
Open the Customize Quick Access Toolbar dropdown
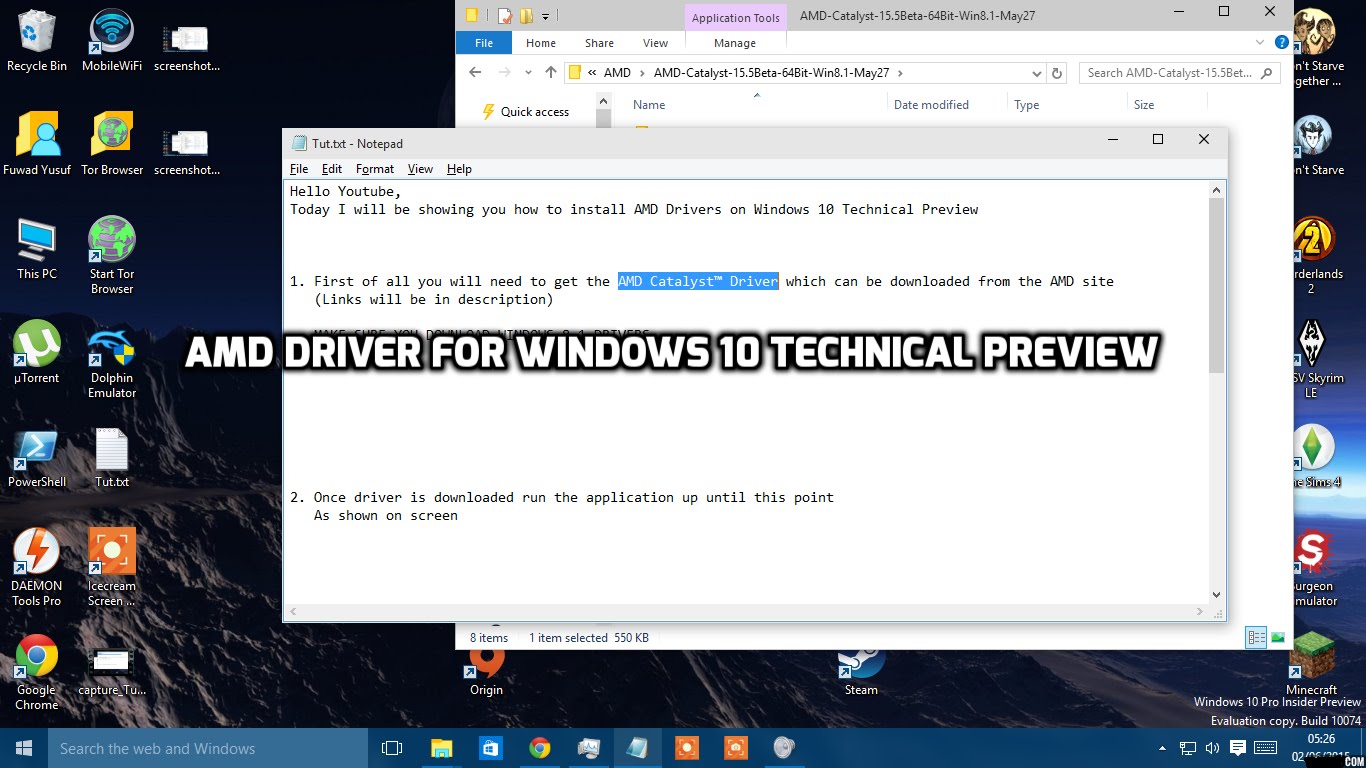point(546,16)
